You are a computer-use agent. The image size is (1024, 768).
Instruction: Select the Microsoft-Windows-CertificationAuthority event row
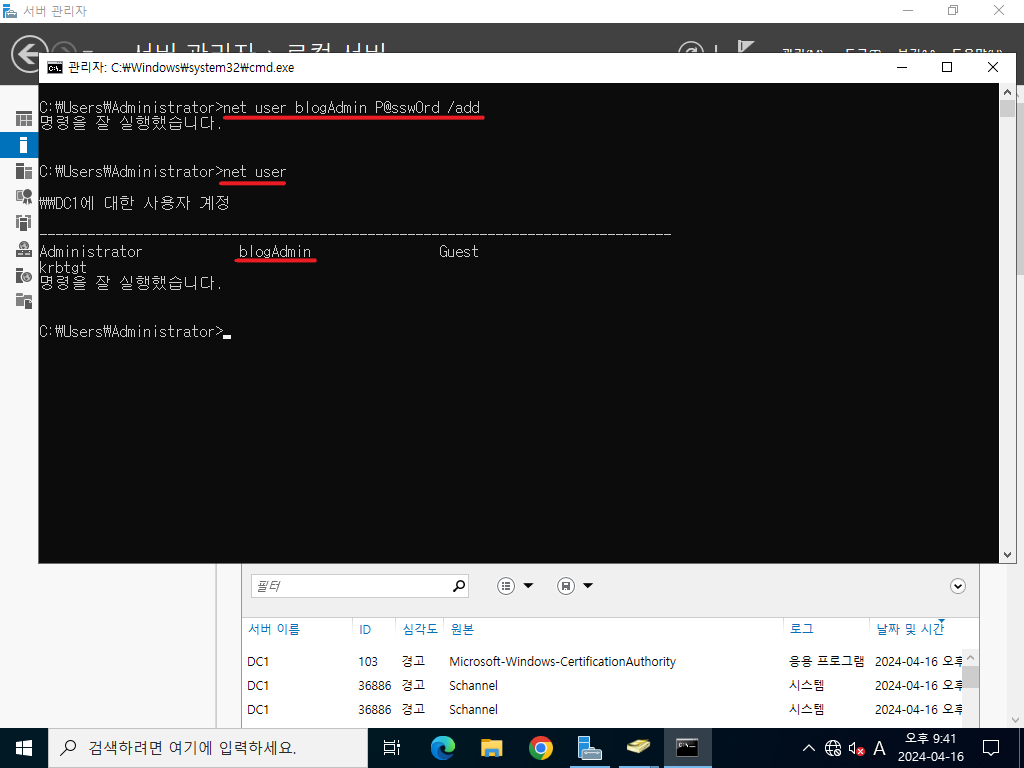click(605, 662)
